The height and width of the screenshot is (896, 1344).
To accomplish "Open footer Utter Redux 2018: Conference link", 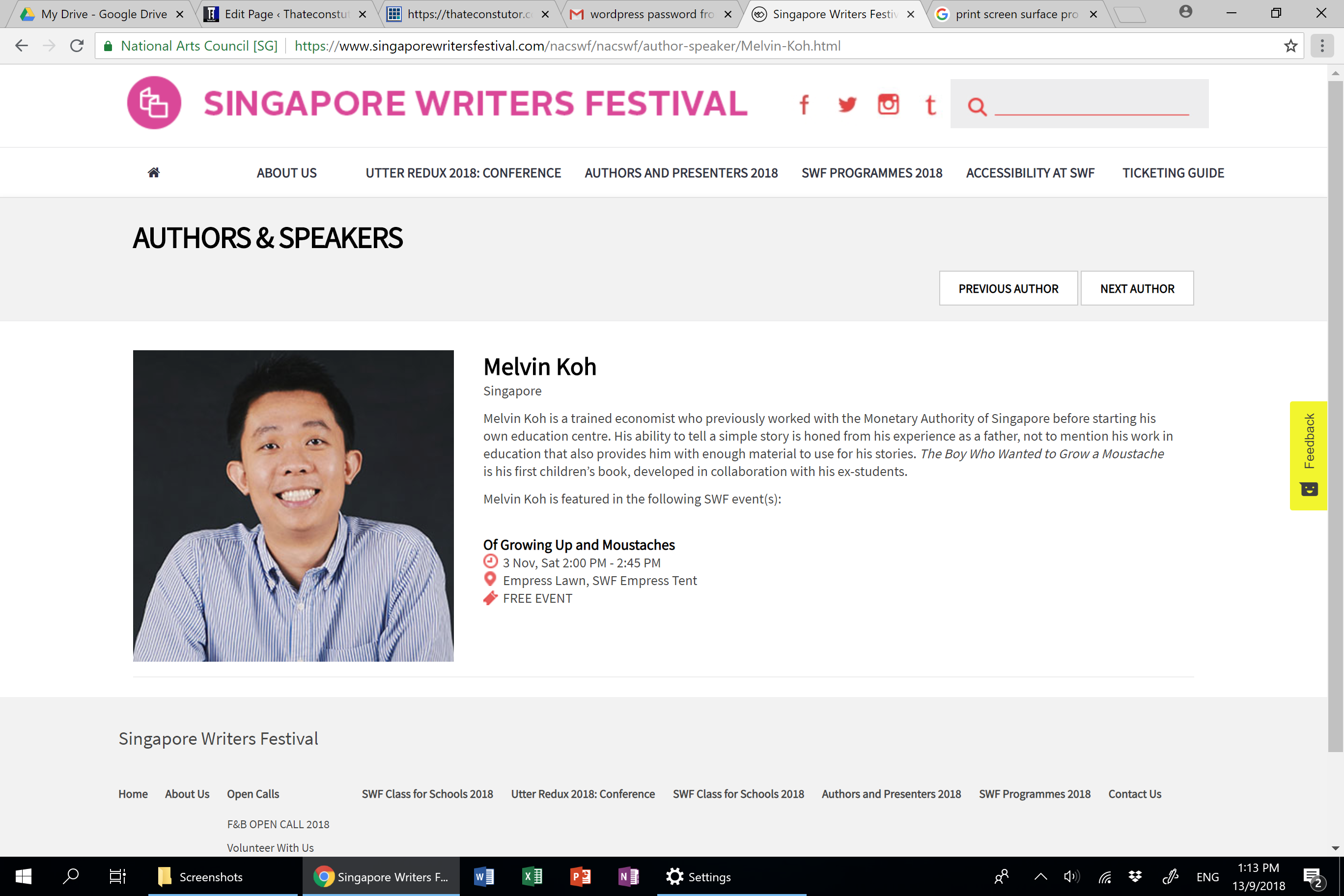I will pos(583,794).
